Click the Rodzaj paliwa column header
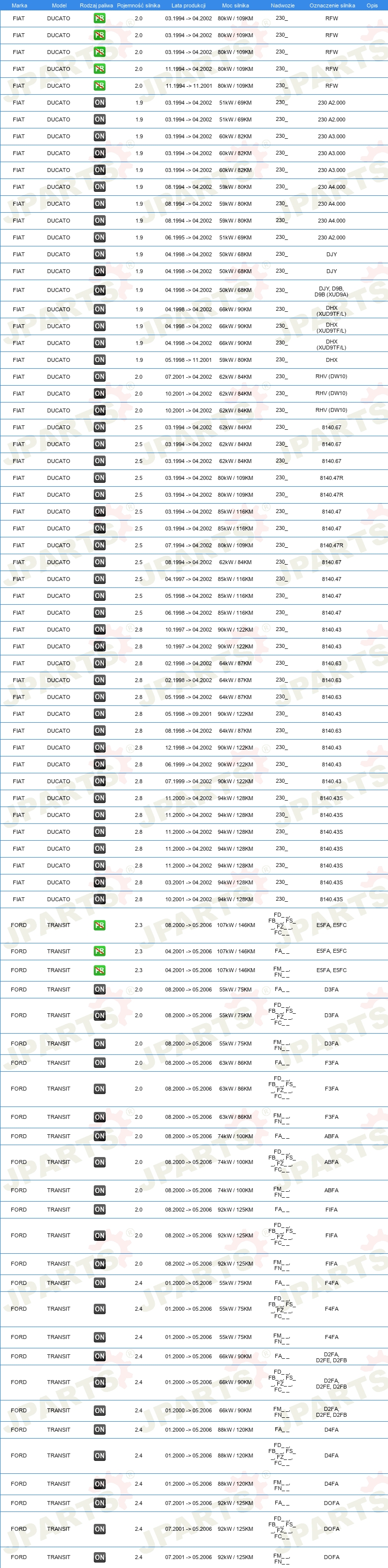This screenshot has height=1568, width=388. coord(96,5)
